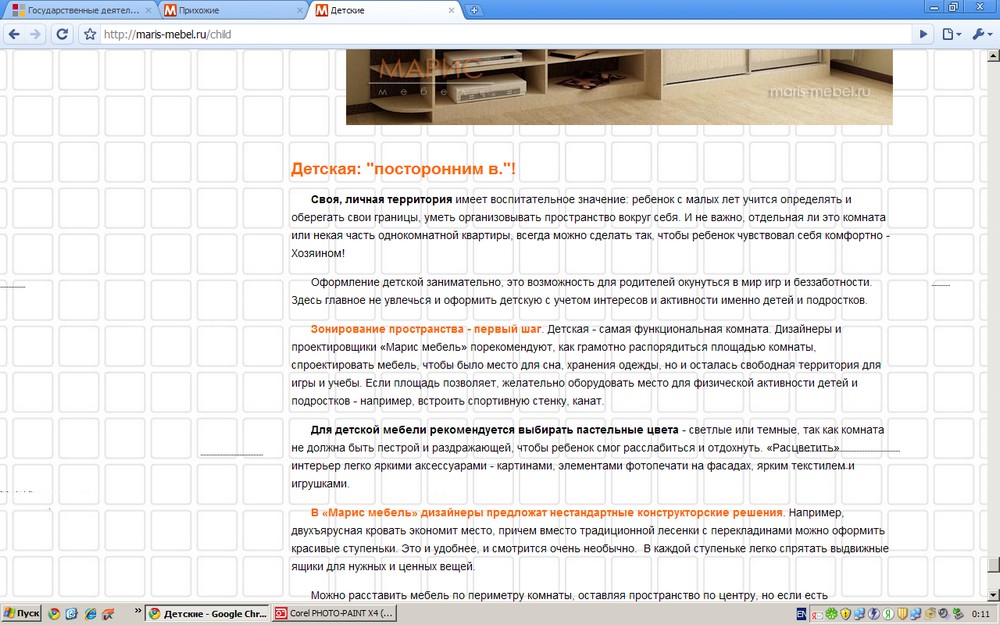
Task: Click the heading Детская: "посторонним в."!
Action: tap(403, 169)
